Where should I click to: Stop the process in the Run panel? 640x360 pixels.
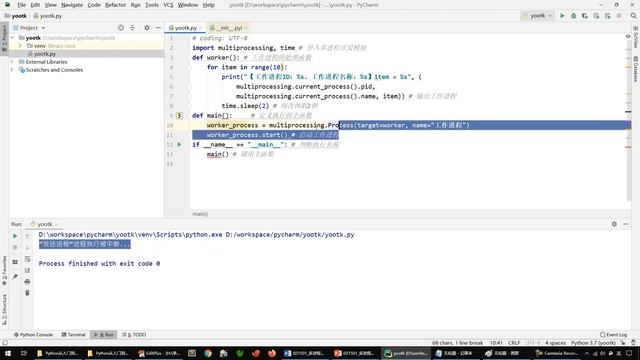click(15, 247)
